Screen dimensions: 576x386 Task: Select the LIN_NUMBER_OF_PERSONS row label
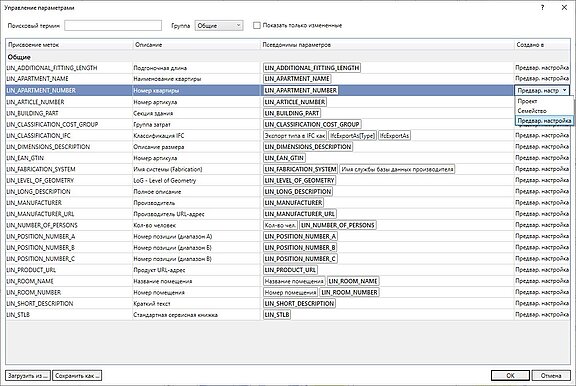tap(42, 225)
